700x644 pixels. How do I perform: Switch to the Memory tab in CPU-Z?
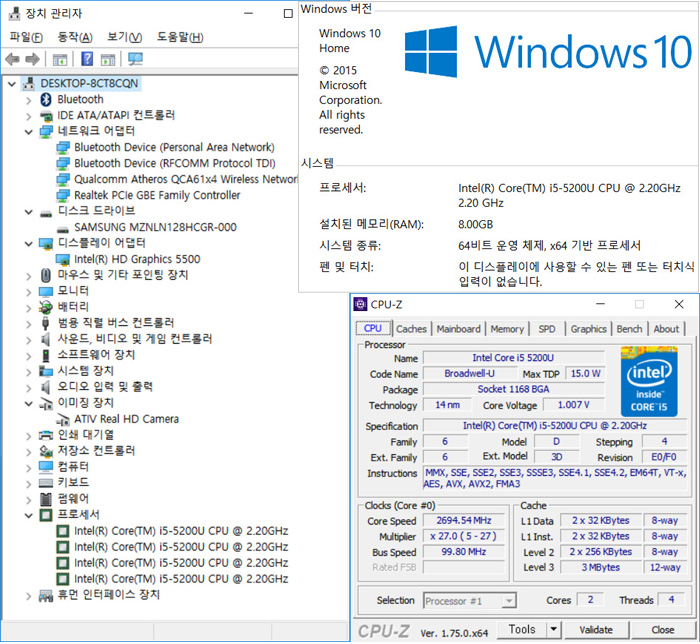(x=507, y=329)
